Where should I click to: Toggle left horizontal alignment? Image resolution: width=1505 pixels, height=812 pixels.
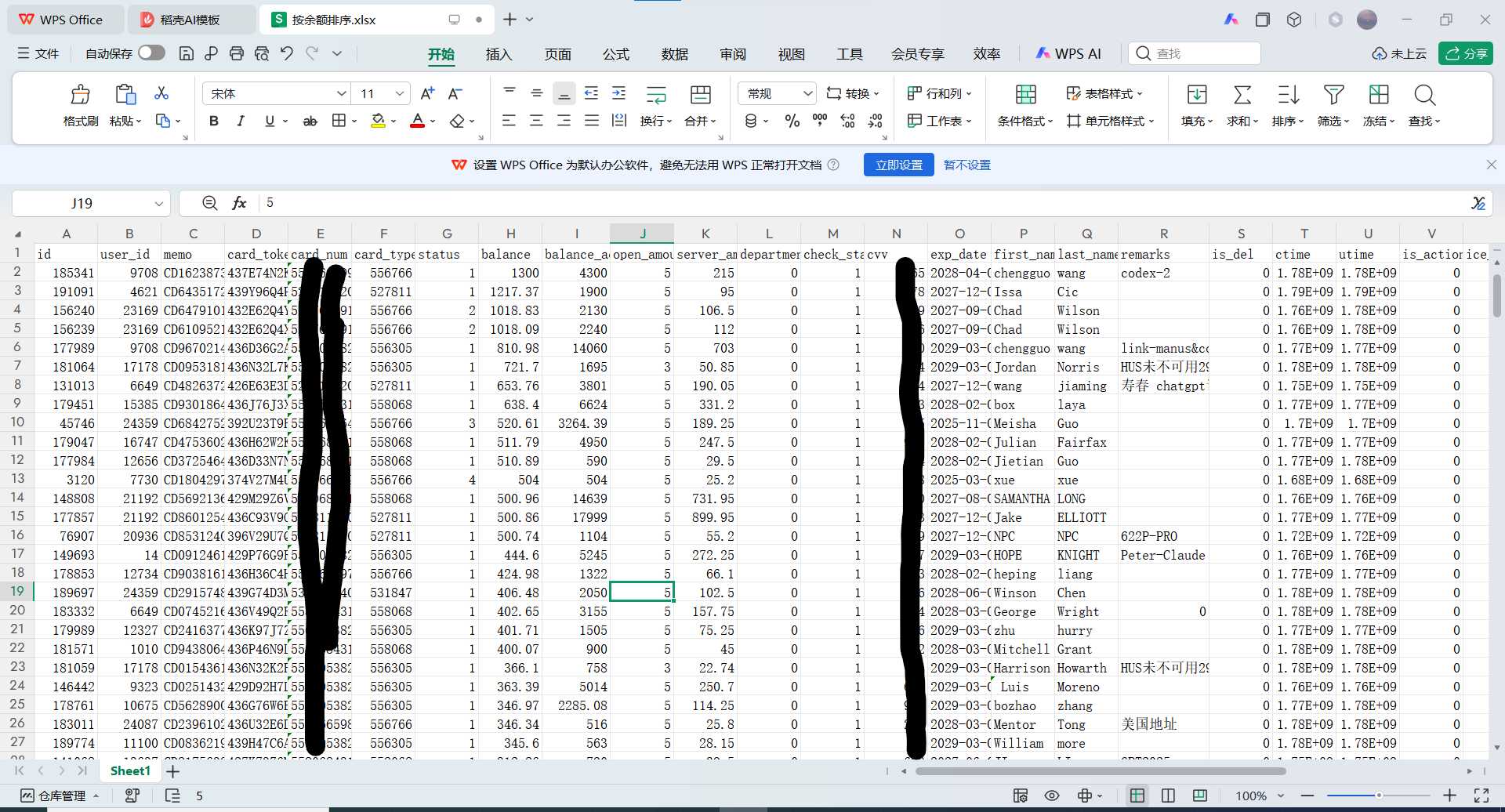(509, 121)
